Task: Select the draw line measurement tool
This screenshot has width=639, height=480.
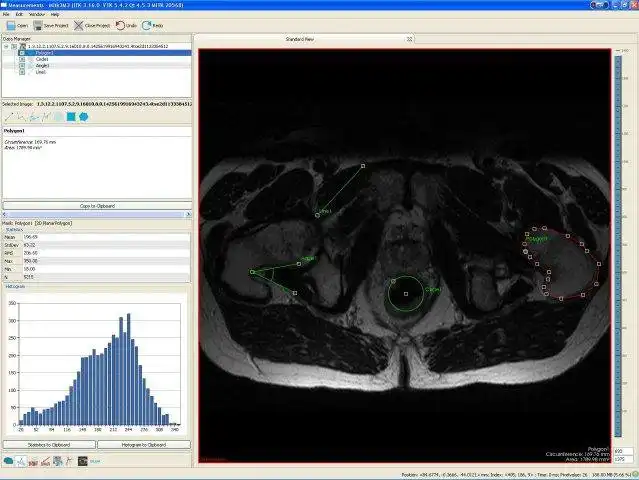Action: click(9, 117)
